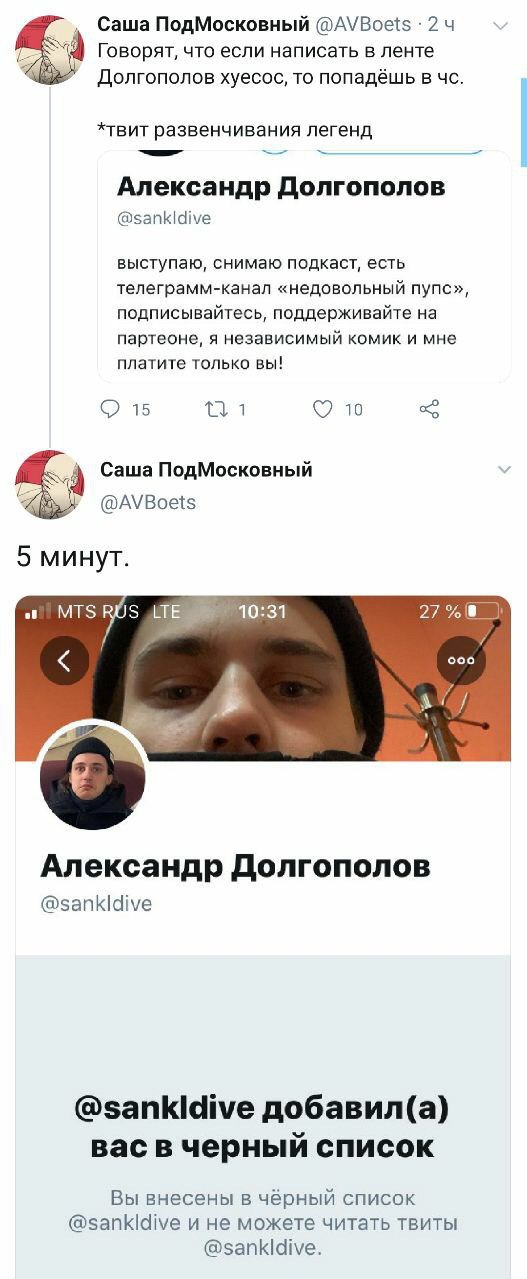Expand the second tweet's chevron menu
Screen dimensions: 527x1279
coord(503,470)
